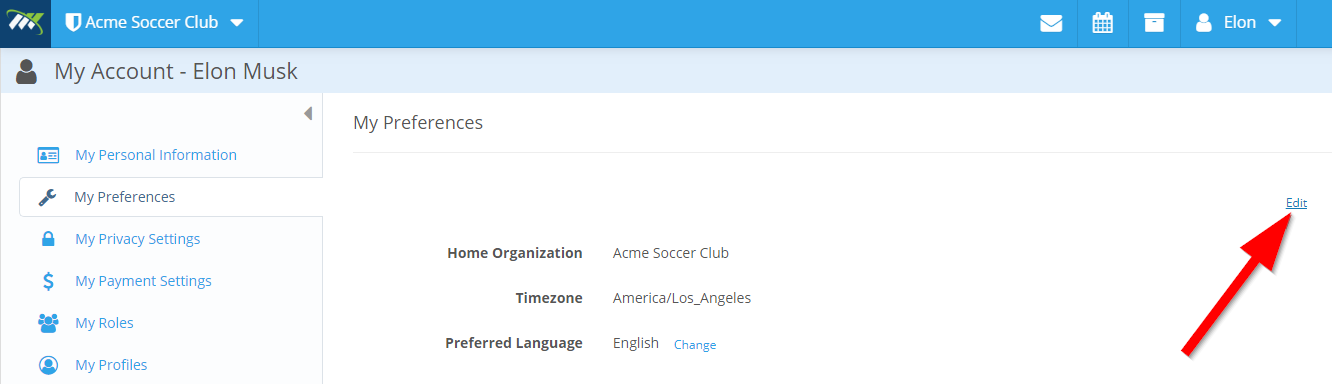Click the group icon next to My Roles
Image resolution: width=1332 pixels, height=384 pixels.
tap(48, 323)
